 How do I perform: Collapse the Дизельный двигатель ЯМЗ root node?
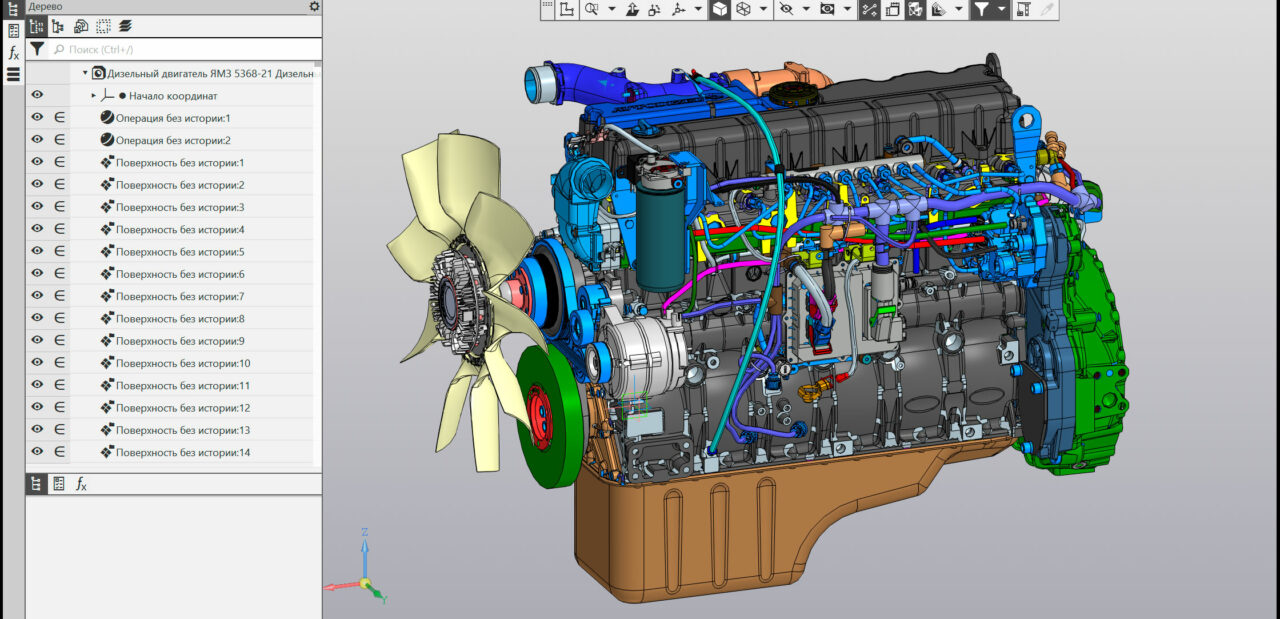coord(85,73)
